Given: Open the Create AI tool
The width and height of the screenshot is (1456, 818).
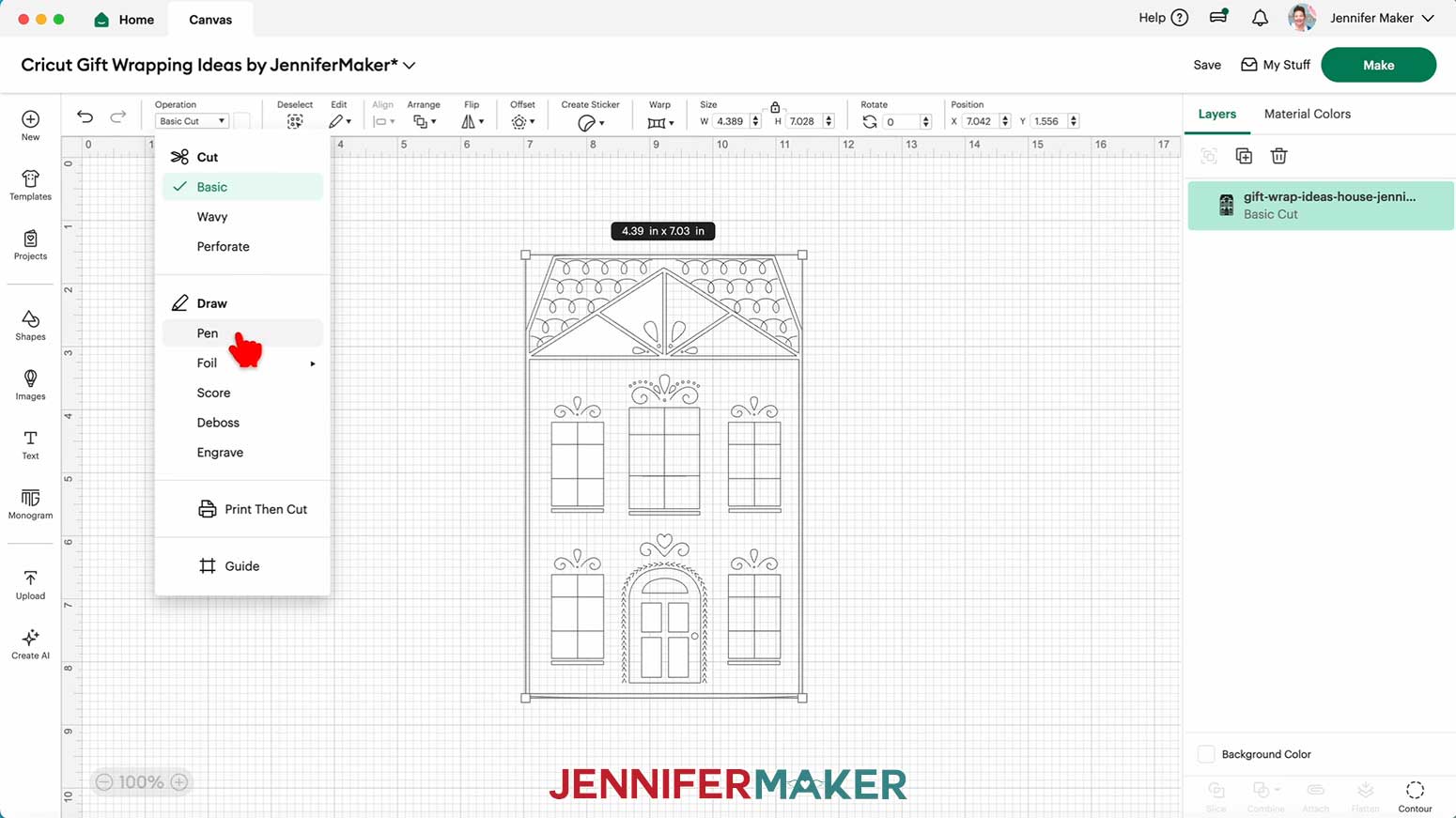Looking at the screenshot, I should coord(30,645).
